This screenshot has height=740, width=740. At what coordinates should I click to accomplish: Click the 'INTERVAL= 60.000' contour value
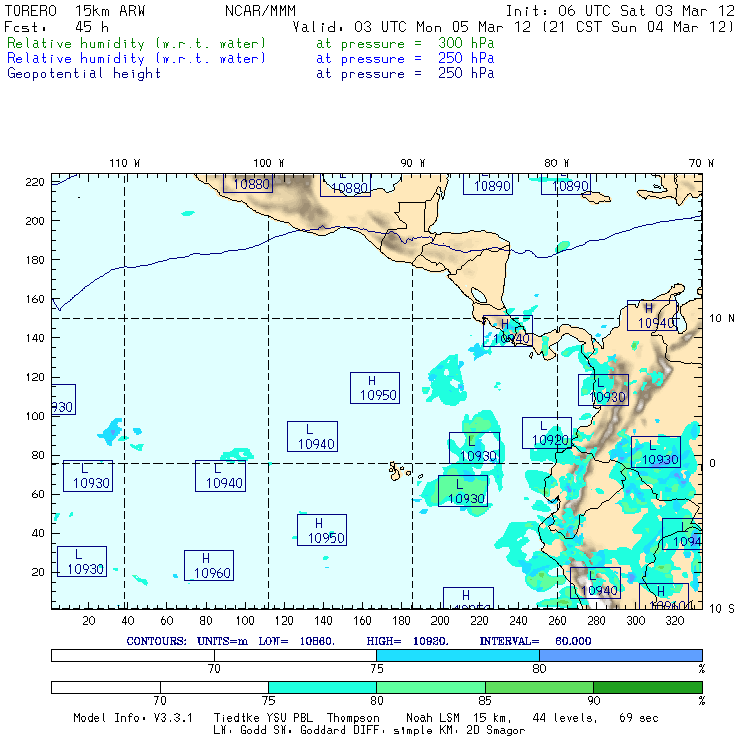(535, 641)
